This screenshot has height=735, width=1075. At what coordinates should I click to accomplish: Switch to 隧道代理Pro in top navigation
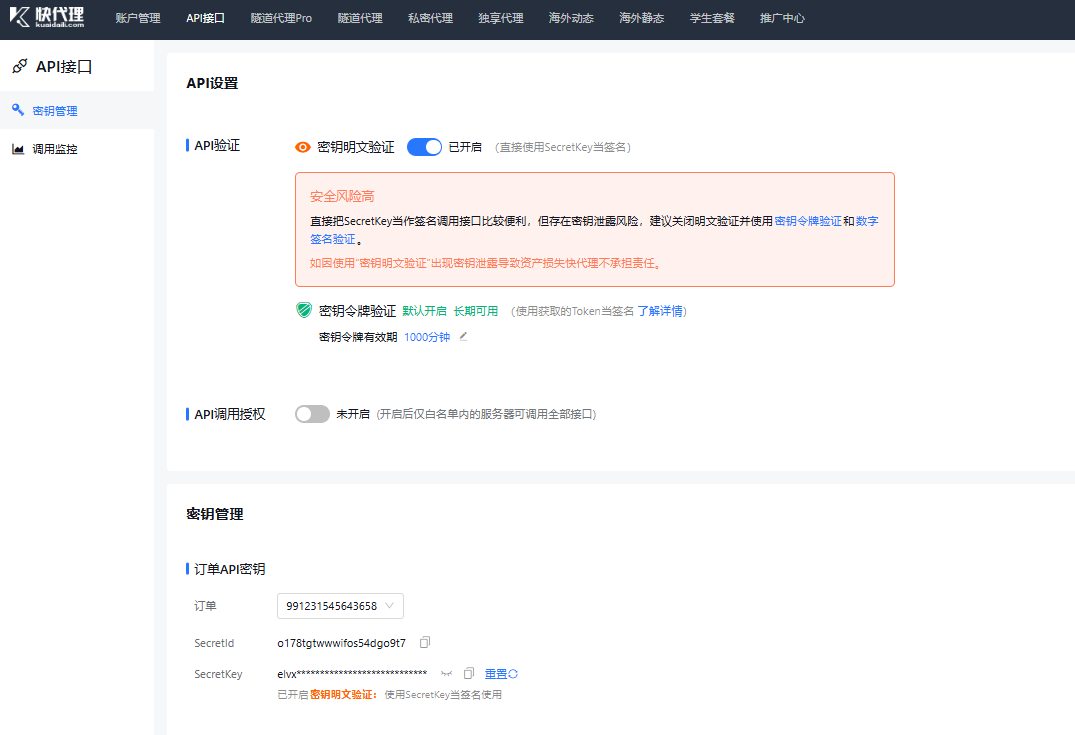click(x=281, y=18)
